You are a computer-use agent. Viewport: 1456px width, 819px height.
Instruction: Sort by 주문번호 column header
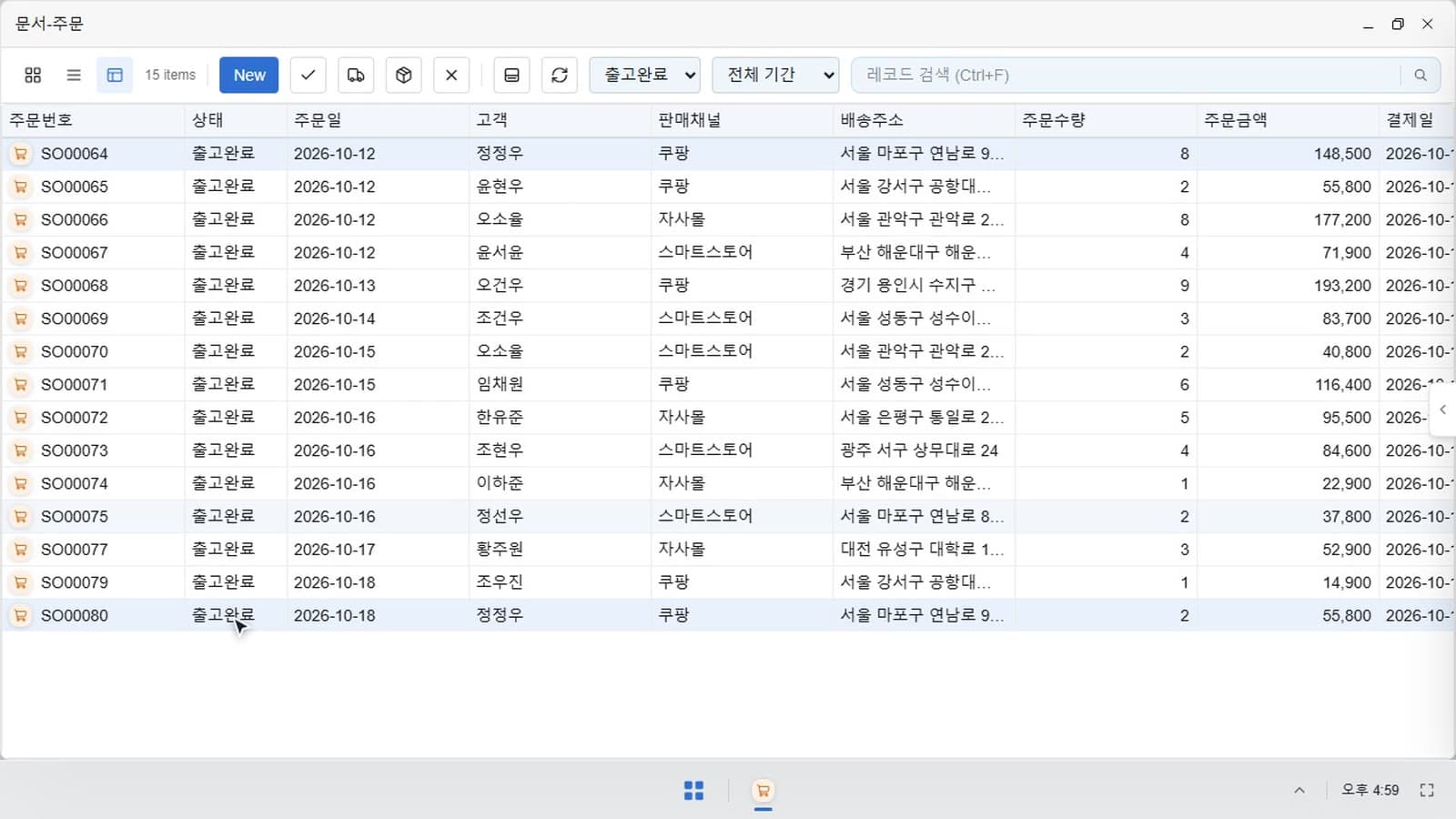coord(41,120)
